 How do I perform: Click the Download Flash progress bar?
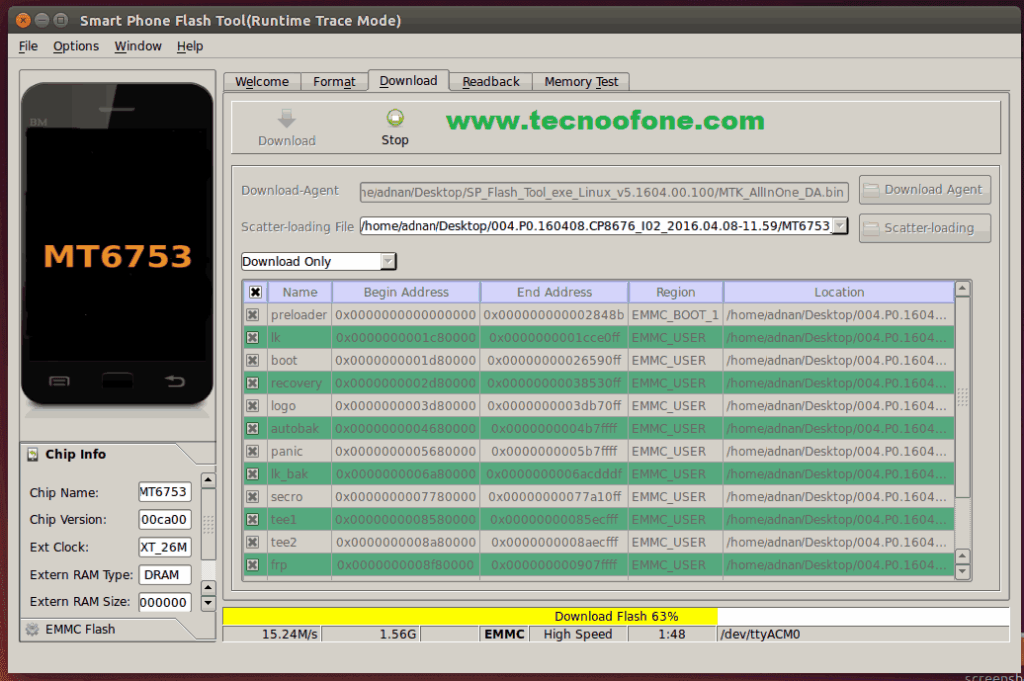pyautogui.click(x=615, y=616)
